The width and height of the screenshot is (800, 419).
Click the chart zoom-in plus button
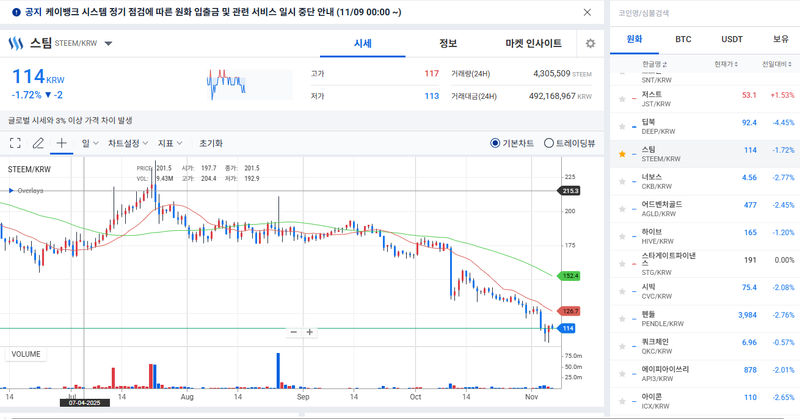pos(310,332)
